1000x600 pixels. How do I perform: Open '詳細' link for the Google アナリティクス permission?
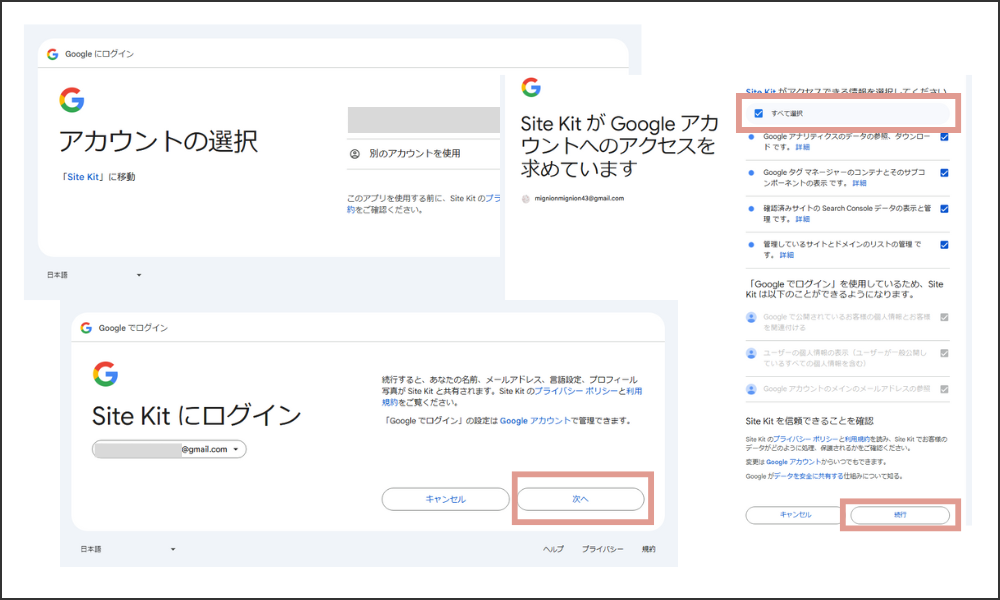click(x=802, y=147)
